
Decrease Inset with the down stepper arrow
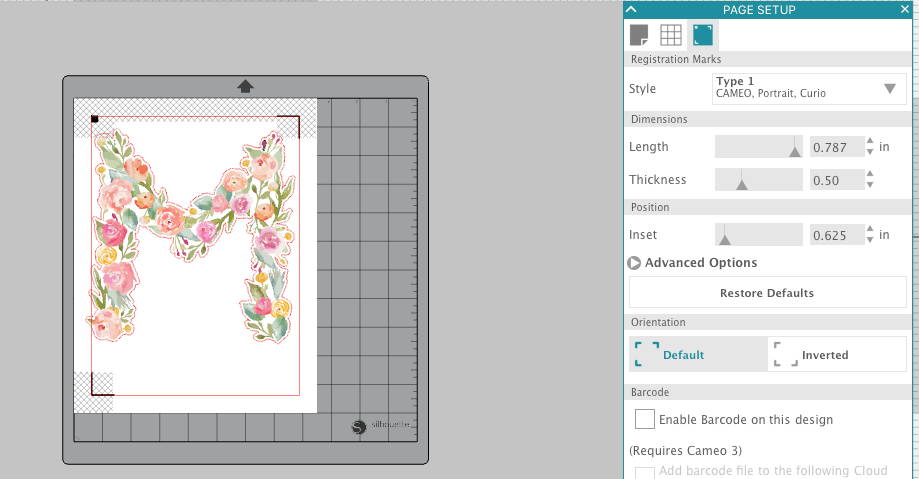[870, 240]
